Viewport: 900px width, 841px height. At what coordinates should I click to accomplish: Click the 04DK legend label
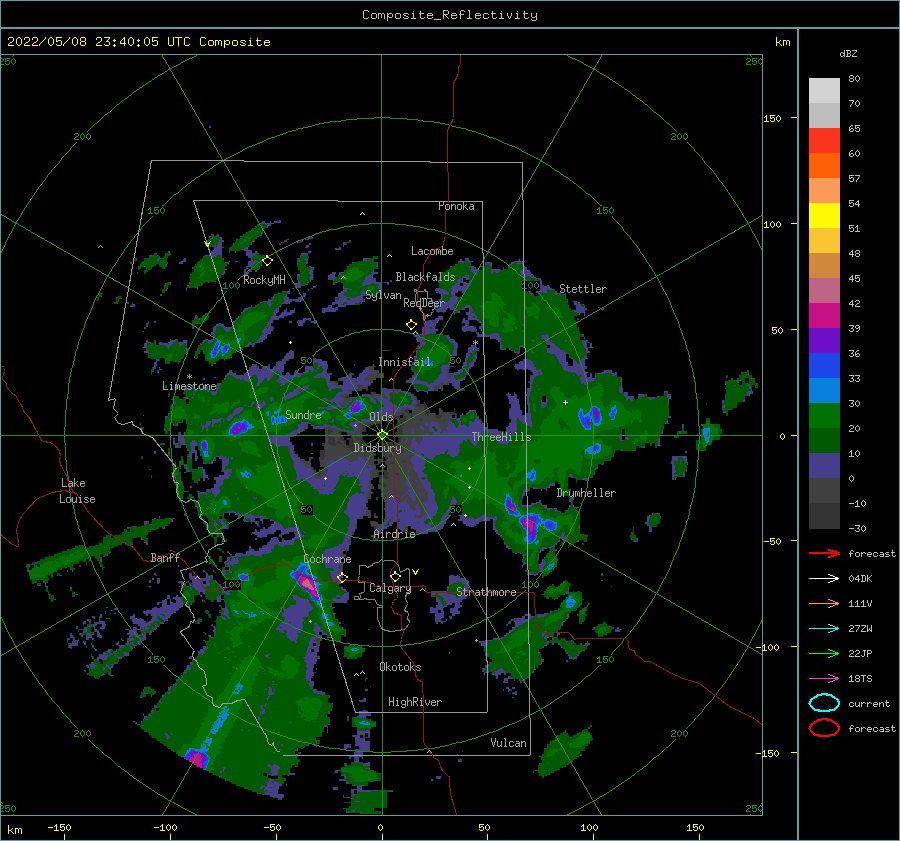coord(860,579)
